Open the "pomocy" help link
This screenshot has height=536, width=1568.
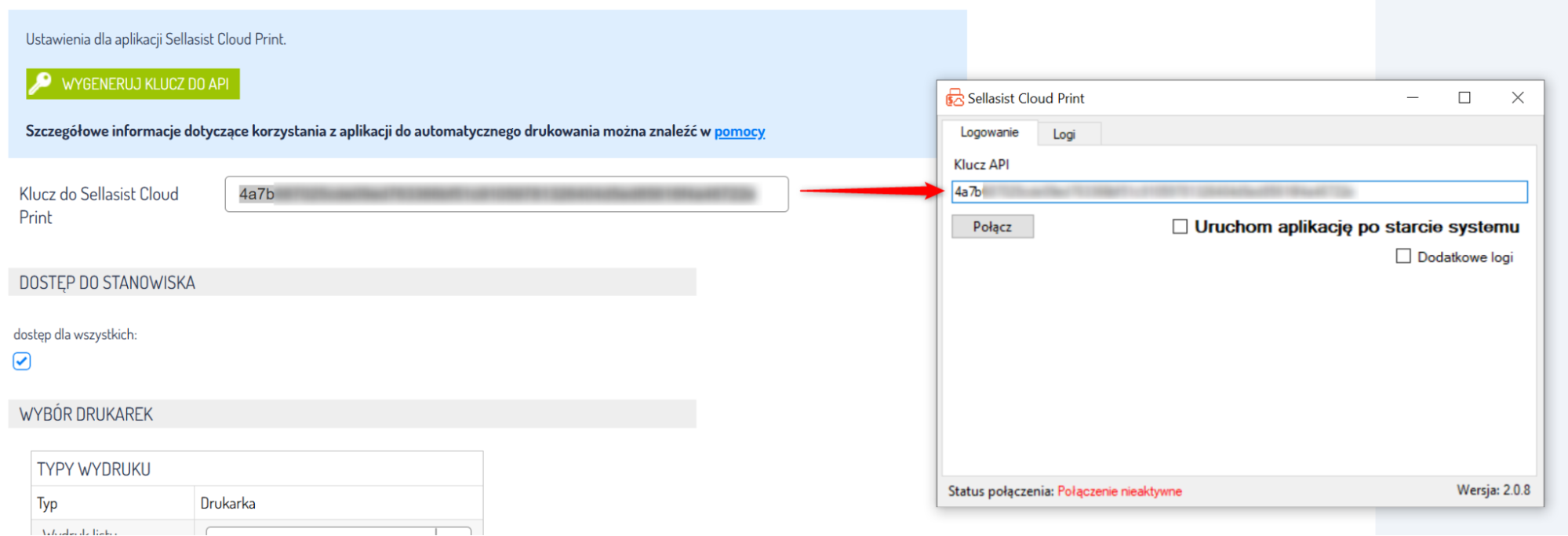[739, 131]
